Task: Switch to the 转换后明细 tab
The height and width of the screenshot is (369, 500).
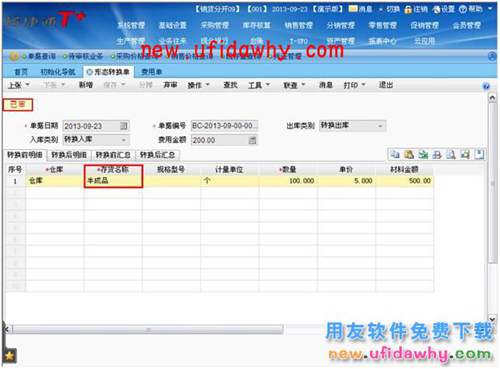Action: point(69,155)
